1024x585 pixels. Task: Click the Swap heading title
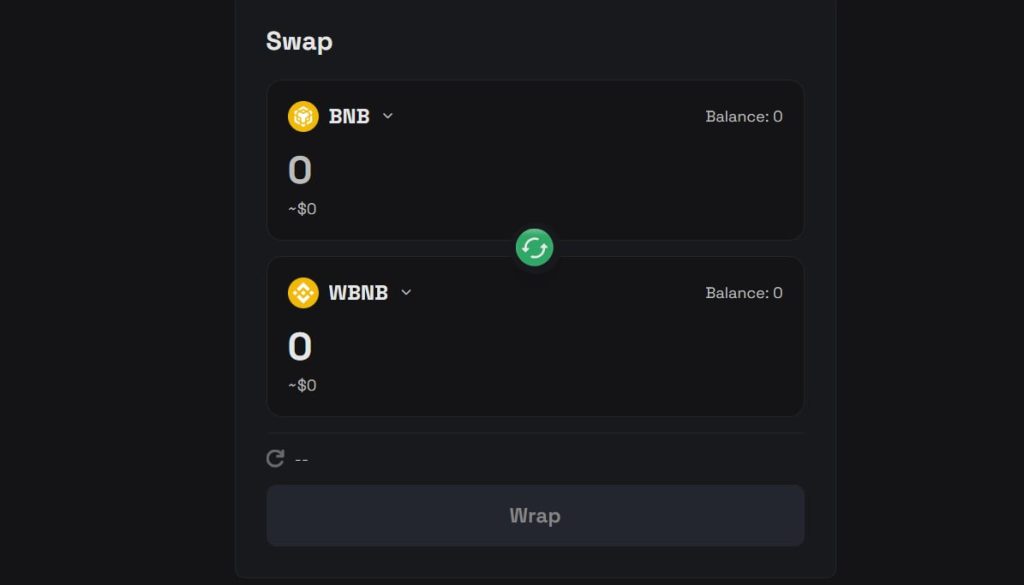click(x=299, y=42)
